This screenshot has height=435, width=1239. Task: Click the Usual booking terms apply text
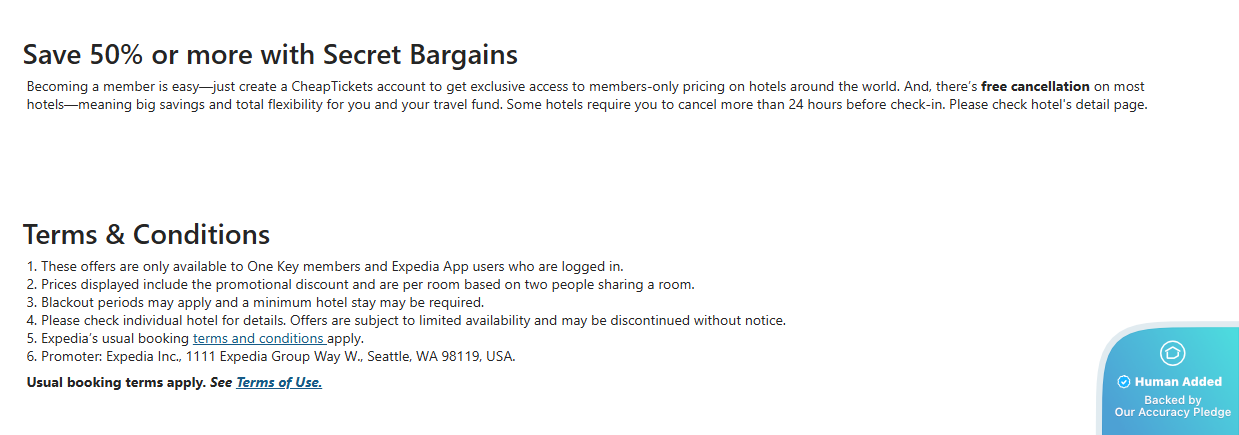click(x=116, y=382)
